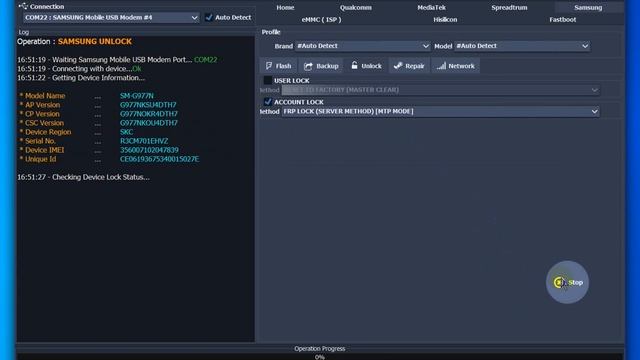The height and width of the screenshot is (360, 640).
Task: Open the Fastboot tab
Action: (x=562, y=20)
